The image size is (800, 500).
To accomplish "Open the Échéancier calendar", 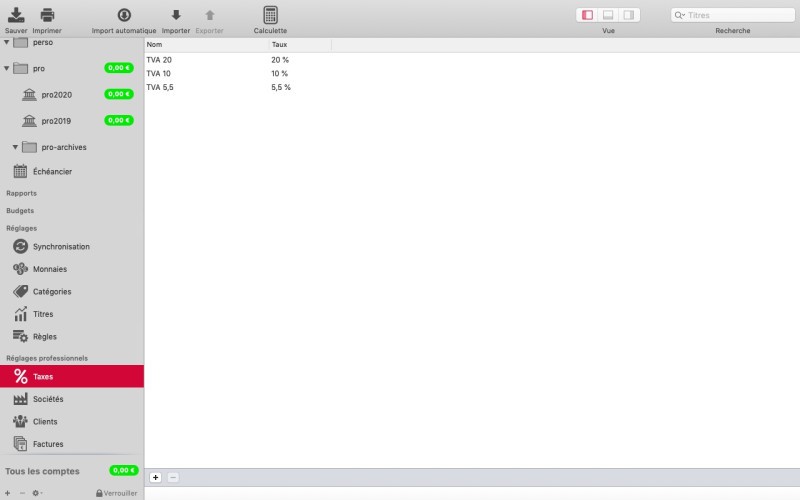I will pyautogui.click(x=50, y=171).
